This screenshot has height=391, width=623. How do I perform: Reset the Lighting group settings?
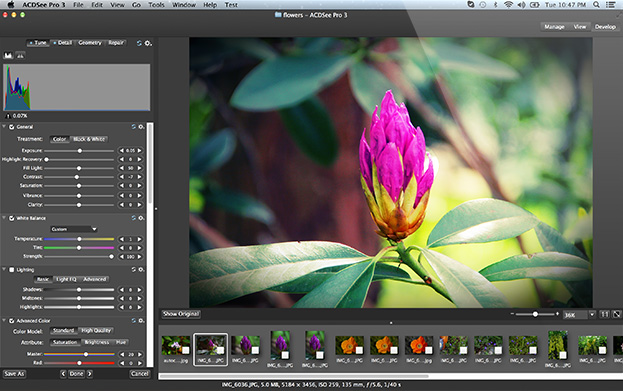[134, 269]
